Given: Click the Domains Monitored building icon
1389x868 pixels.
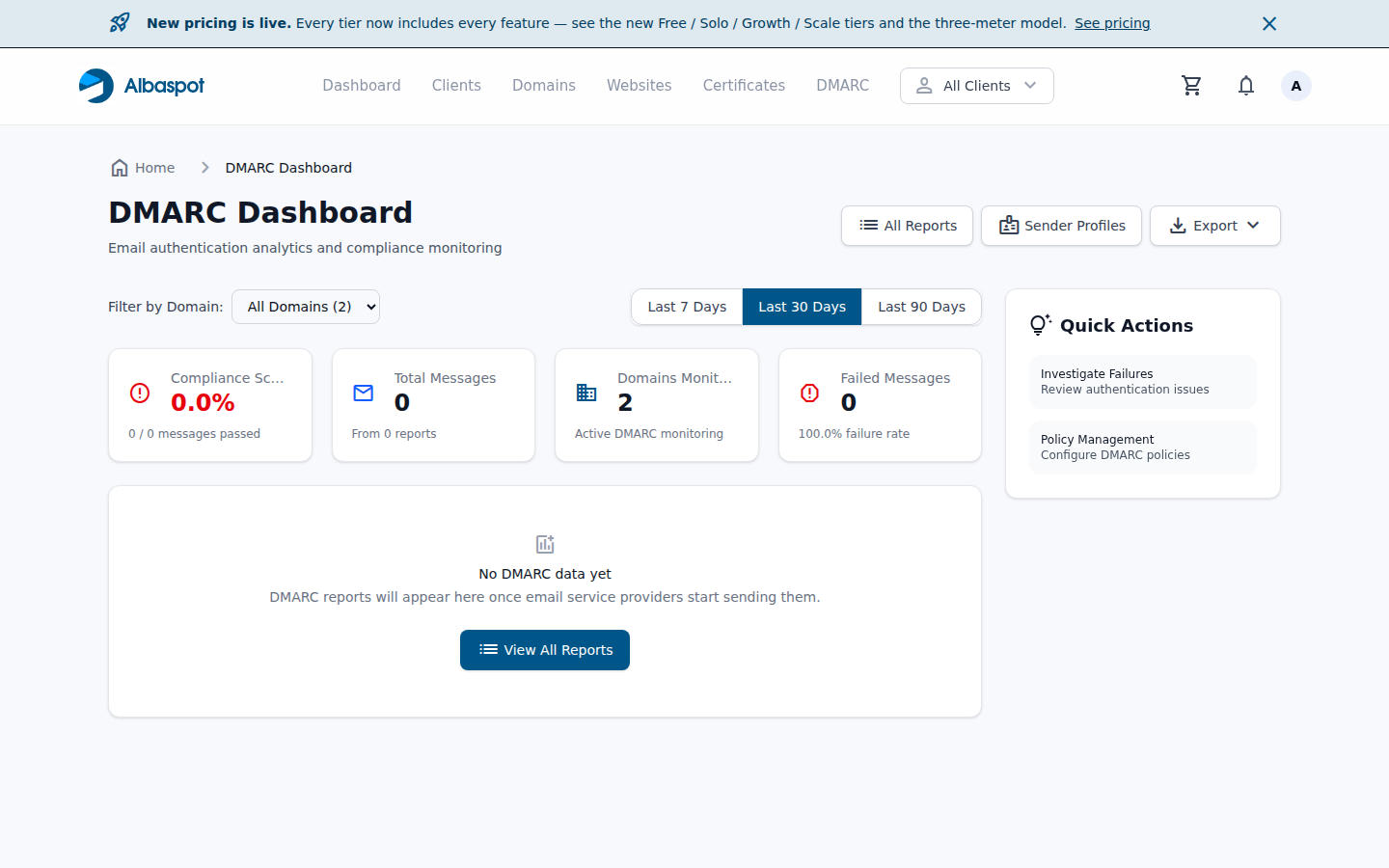Looking at the screenshot, I should (x=586, y=393).
